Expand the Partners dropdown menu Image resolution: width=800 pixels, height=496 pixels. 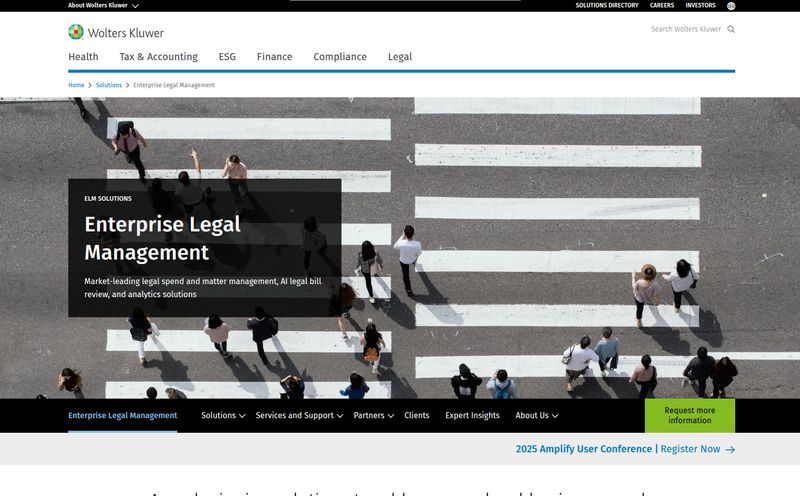pos(373,415)
